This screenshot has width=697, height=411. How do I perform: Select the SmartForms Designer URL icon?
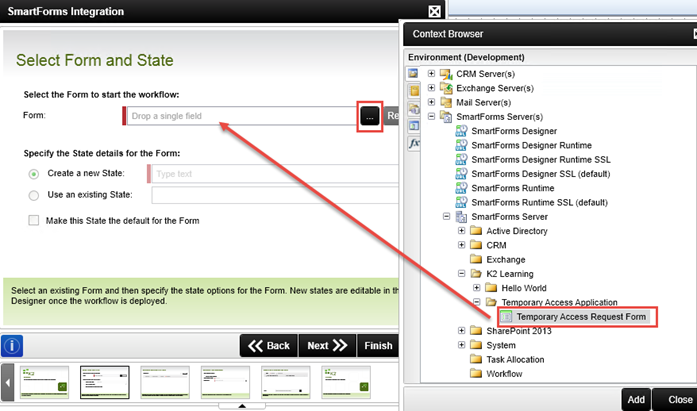tap(461, 131)
